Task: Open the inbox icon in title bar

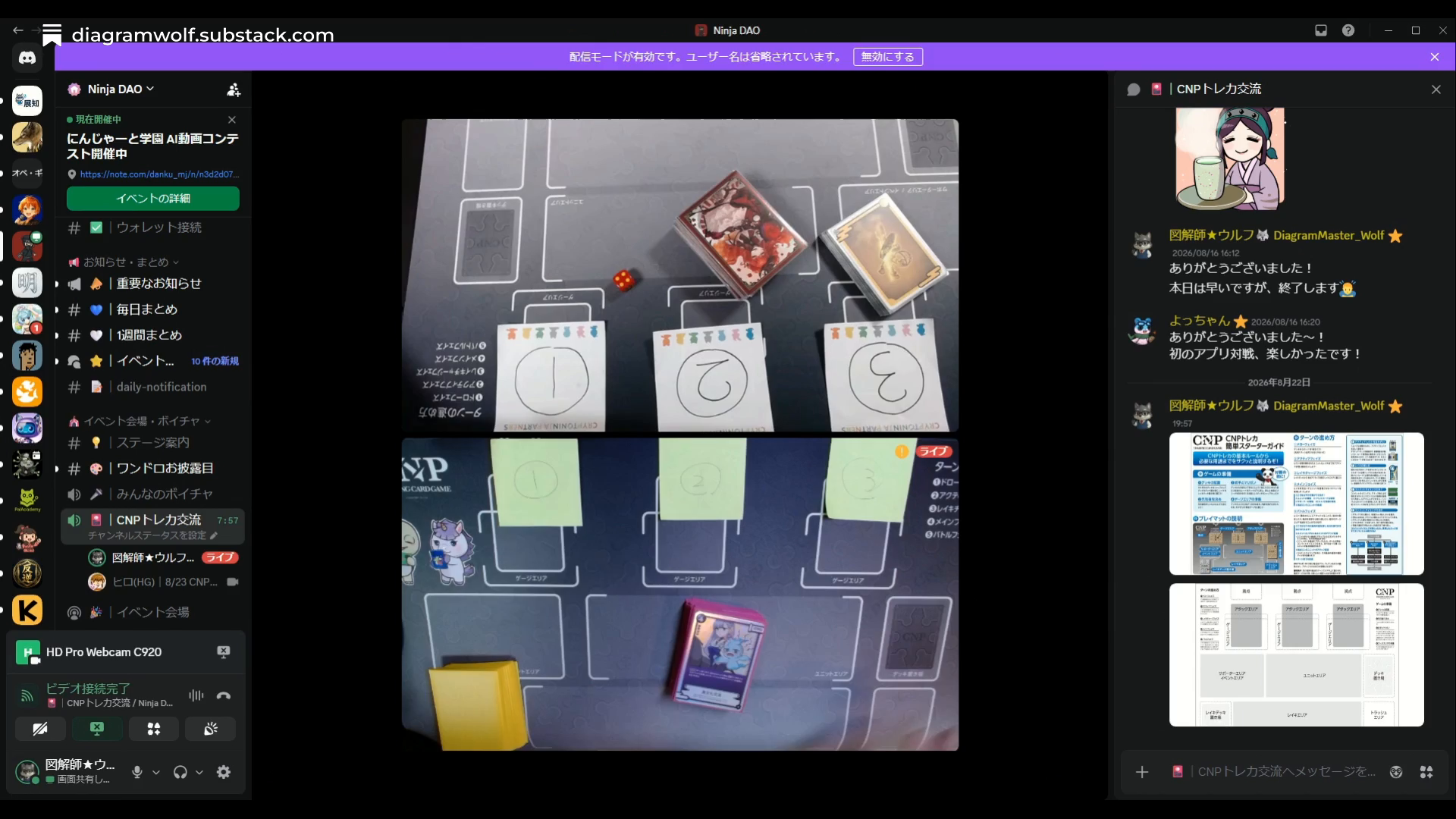Action: click(x=1321, y=30)
